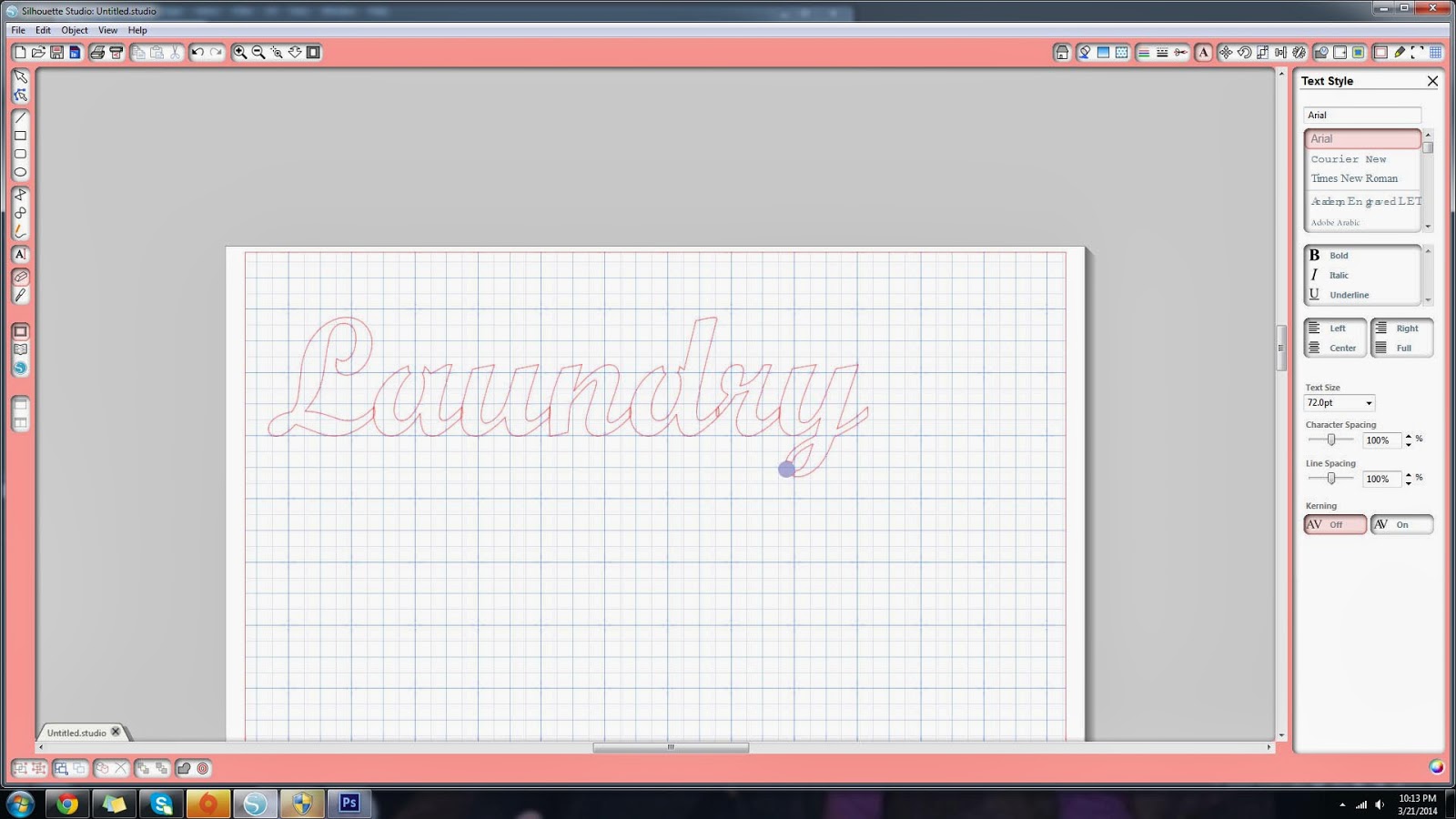Open the Cut Style scissors icon
The image size is (1456, 819).
coord(1180,53)
